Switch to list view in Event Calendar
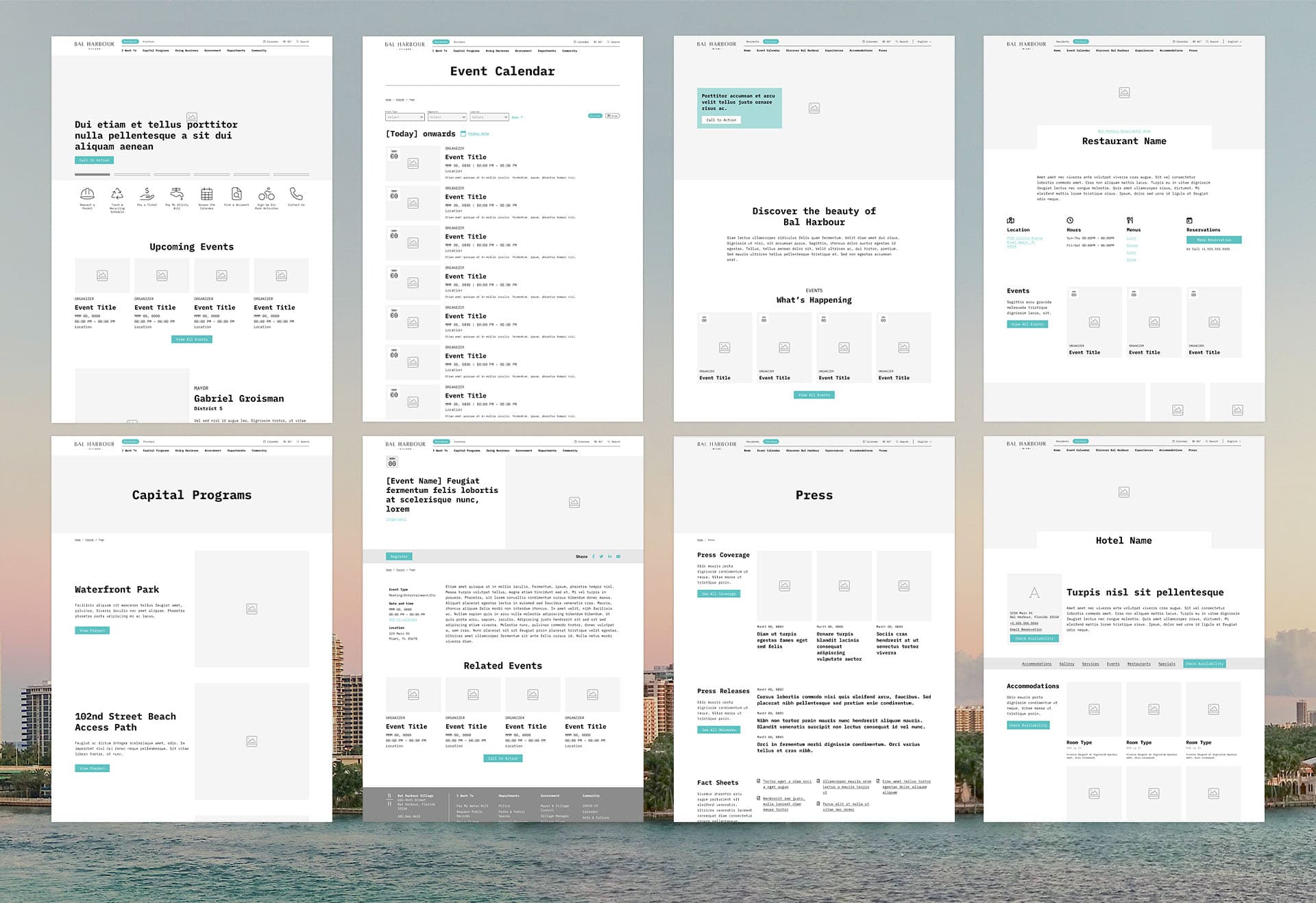The image size is (1316, 903). click(x=595, y=116)
